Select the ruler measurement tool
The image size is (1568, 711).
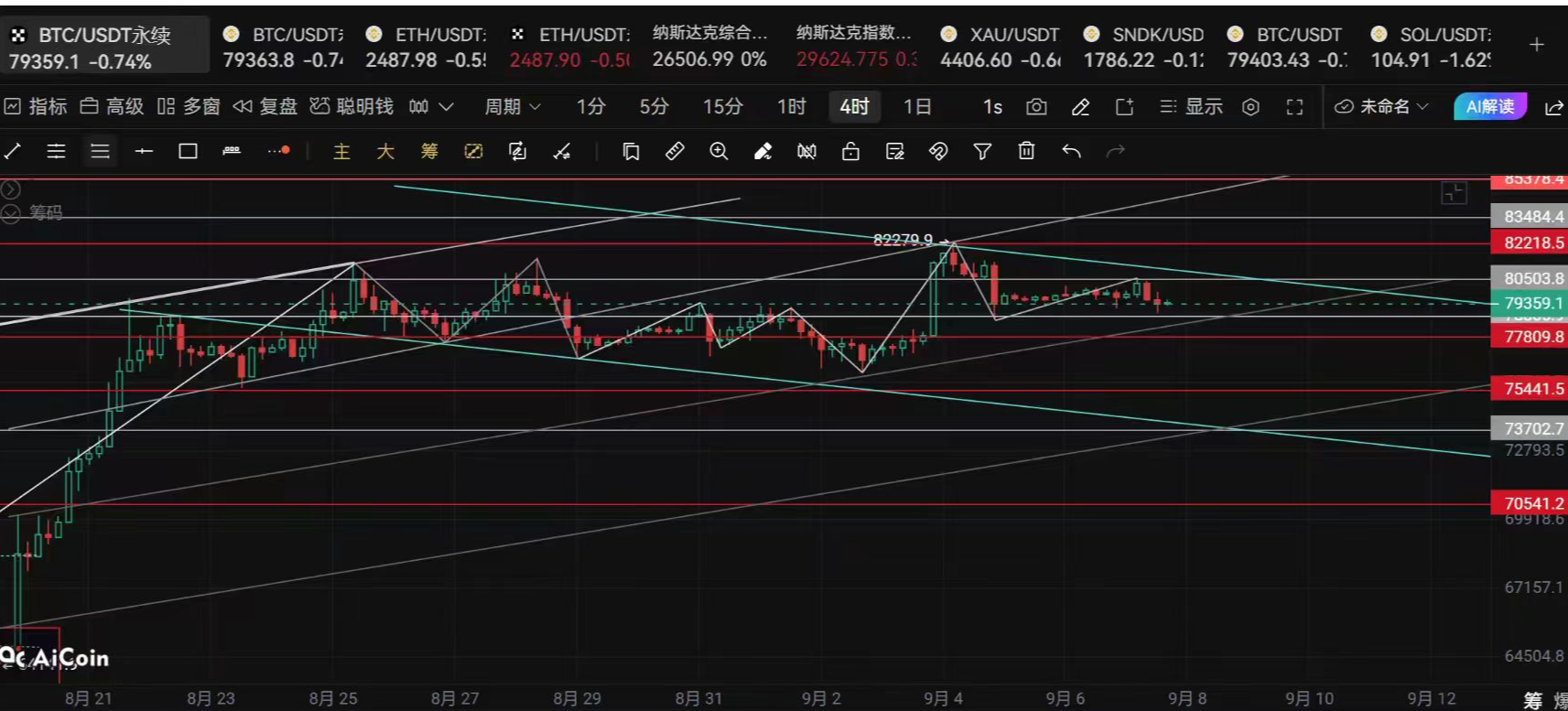675,152
